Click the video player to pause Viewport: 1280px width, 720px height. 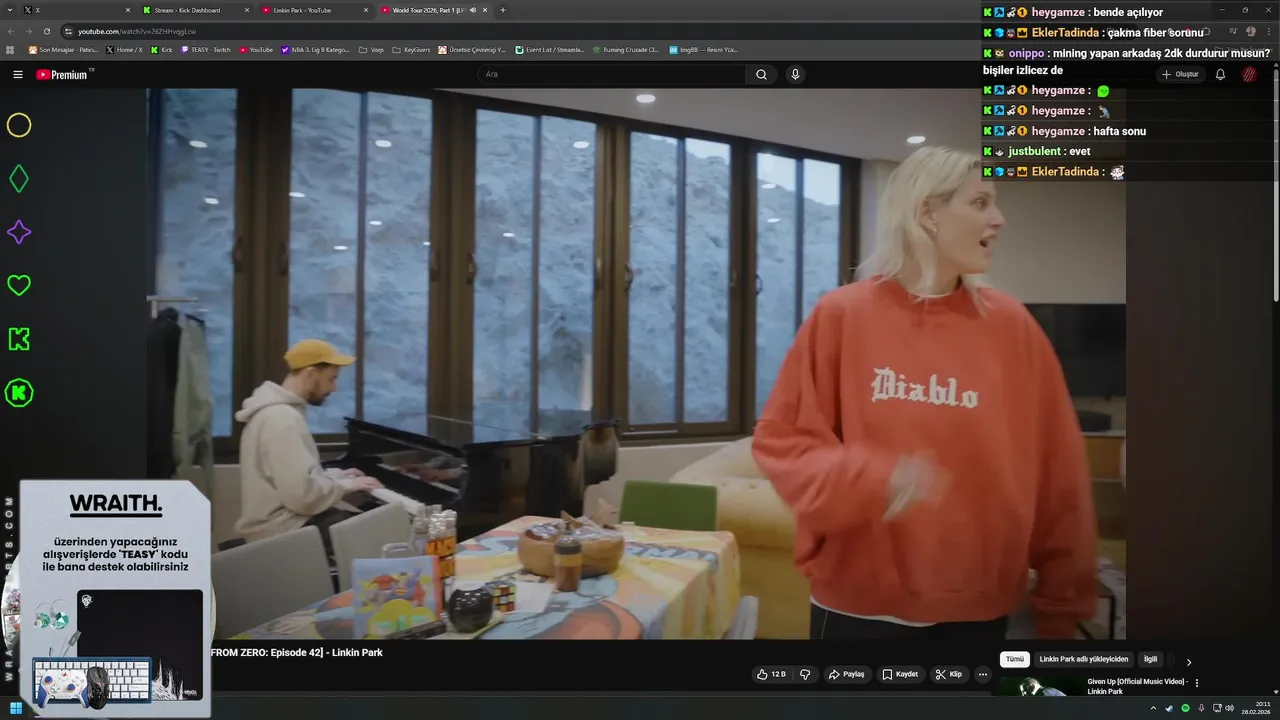pyautogui.click(x=636, y=363)
